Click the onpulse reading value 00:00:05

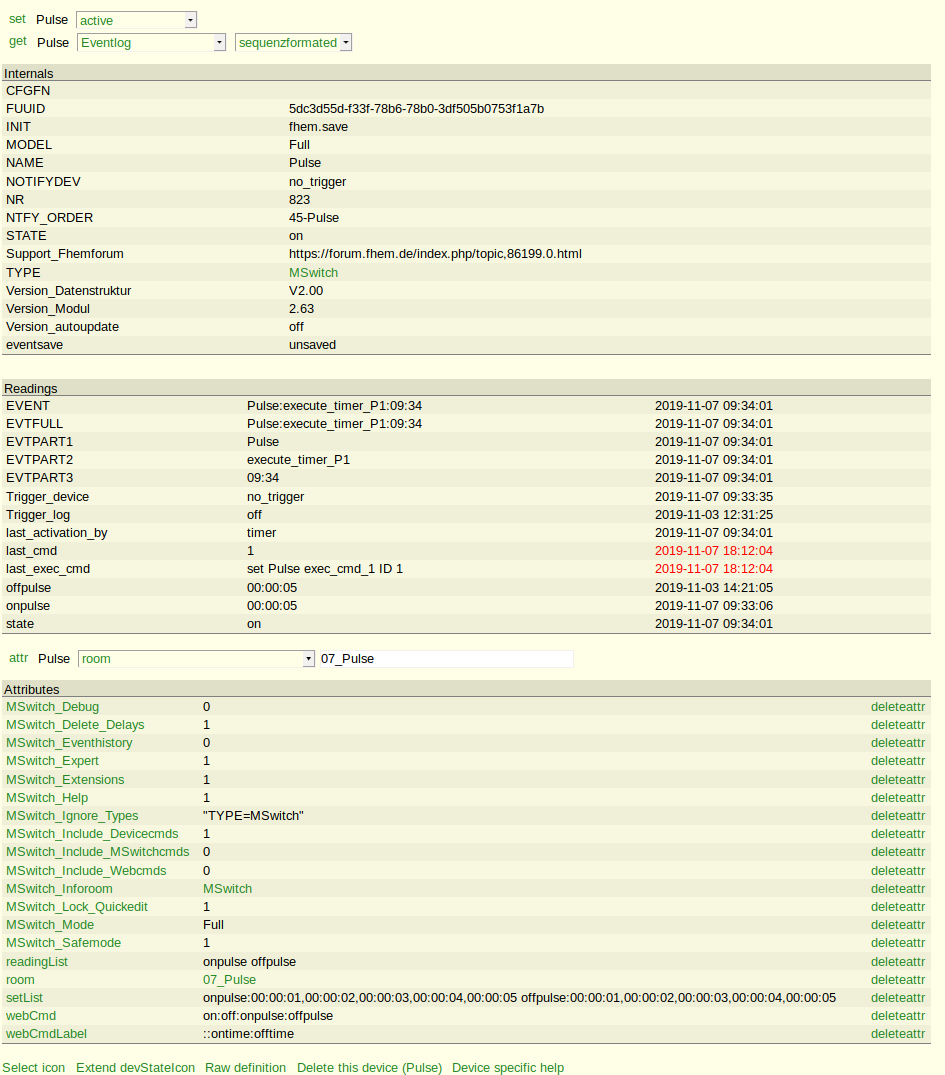pos(272,605)
